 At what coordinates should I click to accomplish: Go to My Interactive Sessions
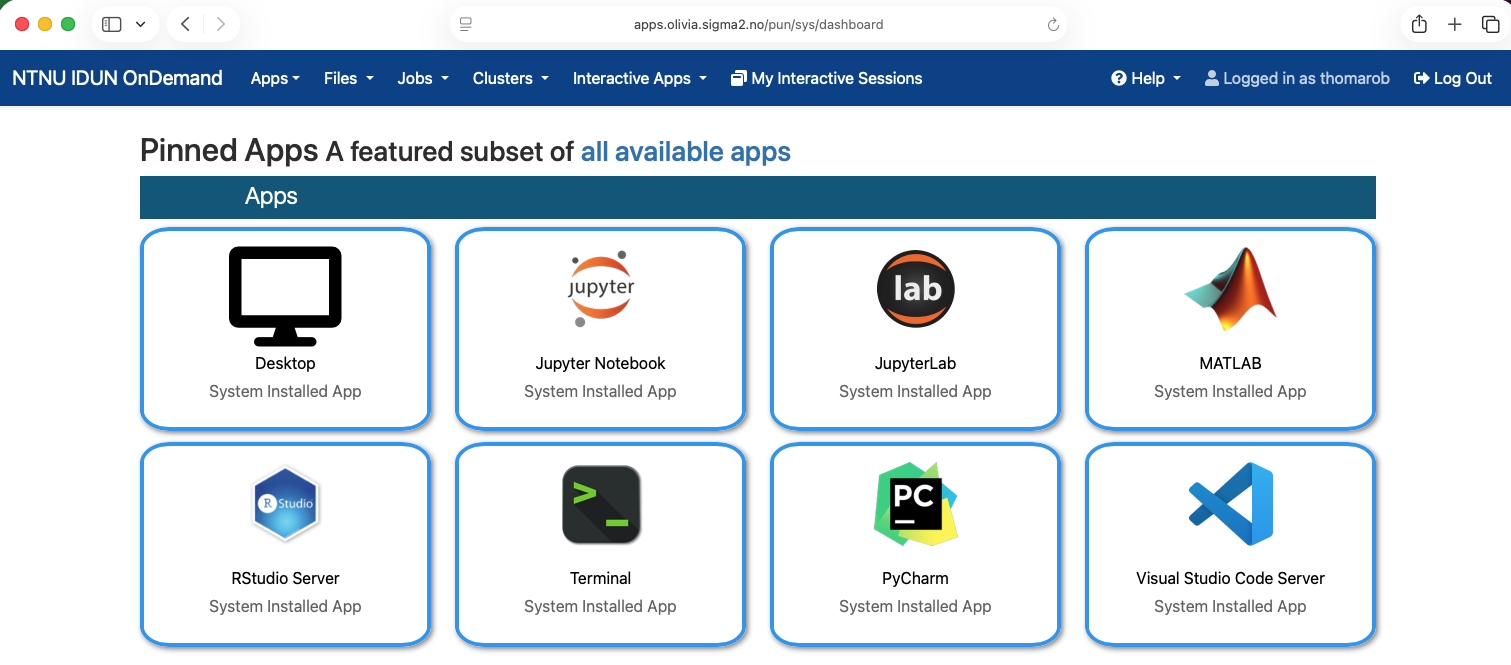(826, 78)
